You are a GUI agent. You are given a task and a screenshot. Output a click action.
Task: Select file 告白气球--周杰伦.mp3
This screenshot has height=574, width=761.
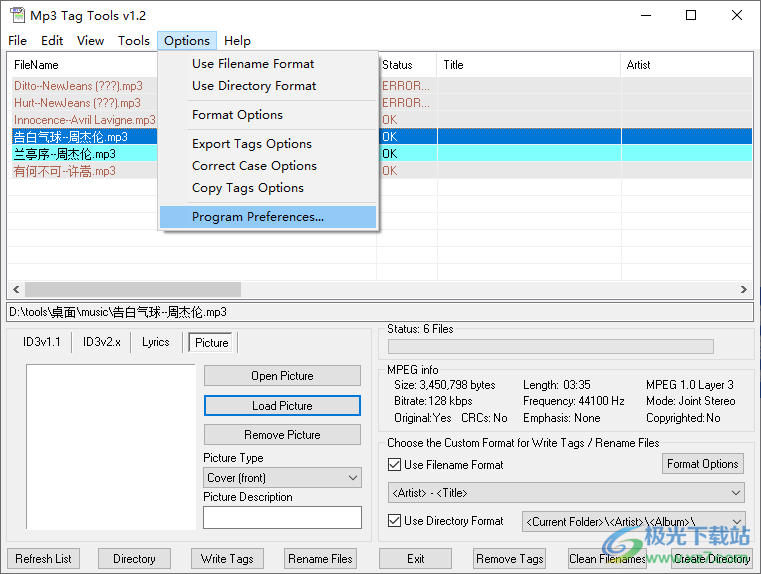tap(70, 137)
